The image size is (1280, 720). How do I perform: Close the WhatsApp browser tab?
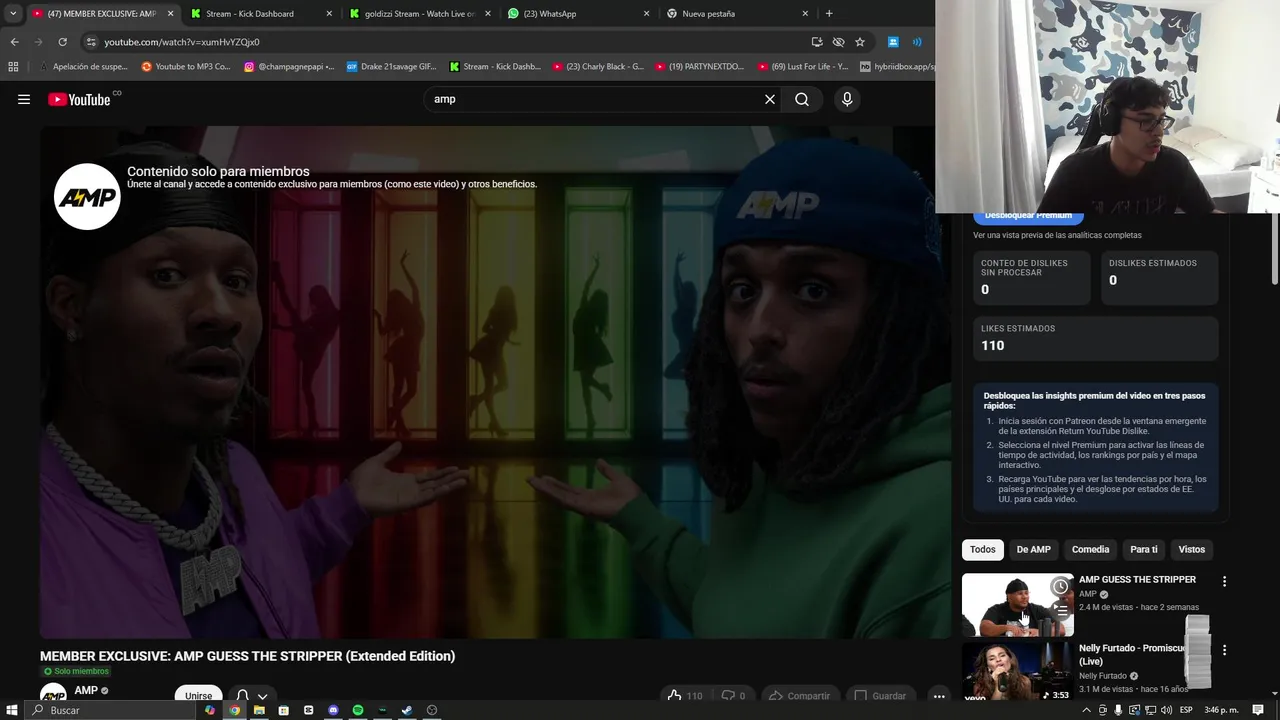(646, 14)
